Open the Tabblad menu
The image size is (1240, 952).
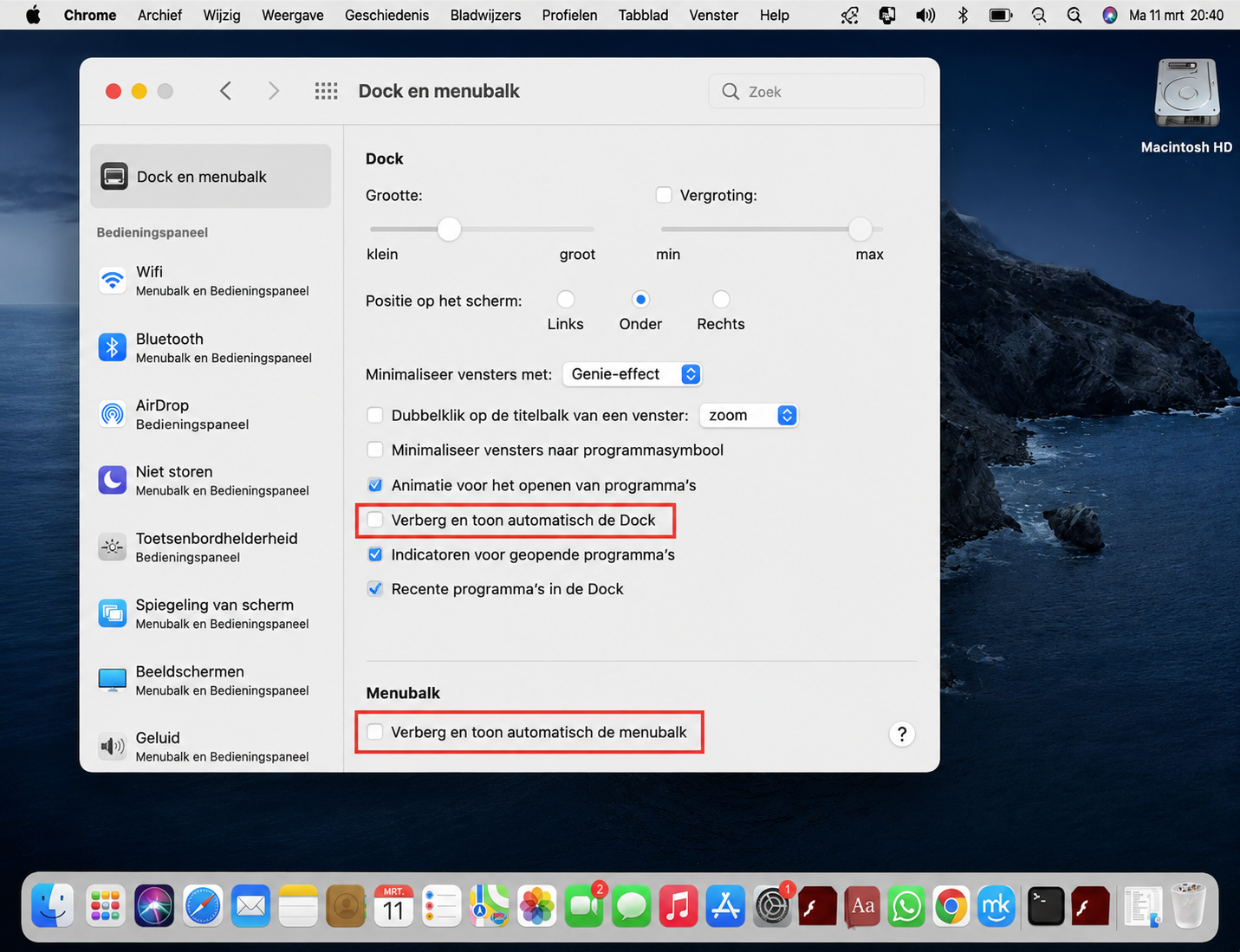[x=643, y=15]
